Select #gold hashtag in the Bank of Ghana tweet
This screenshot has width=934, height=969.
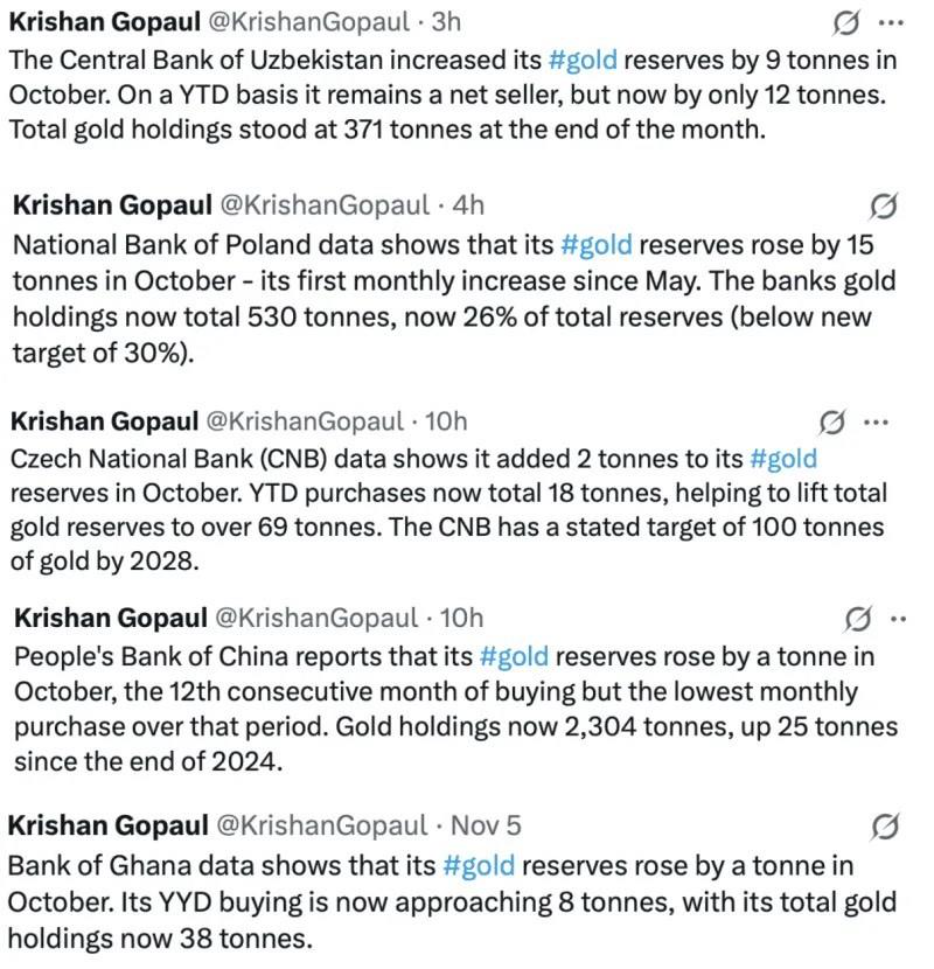pyautogui.click(x=477, y=864)
